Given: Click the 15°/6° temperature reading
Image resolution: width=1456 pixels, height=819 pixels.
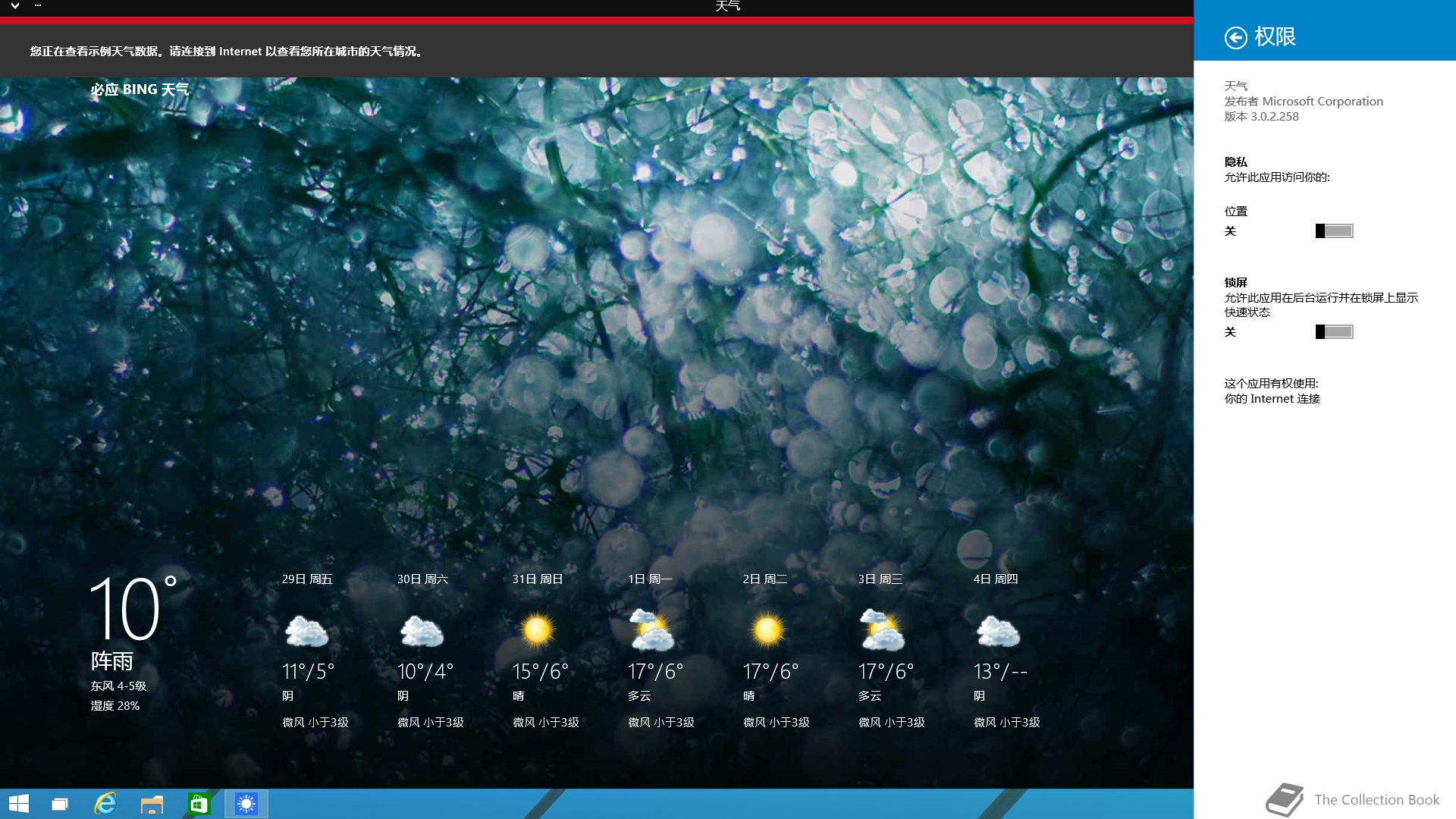Looking at the screenshot, I should tap(541, 672).
